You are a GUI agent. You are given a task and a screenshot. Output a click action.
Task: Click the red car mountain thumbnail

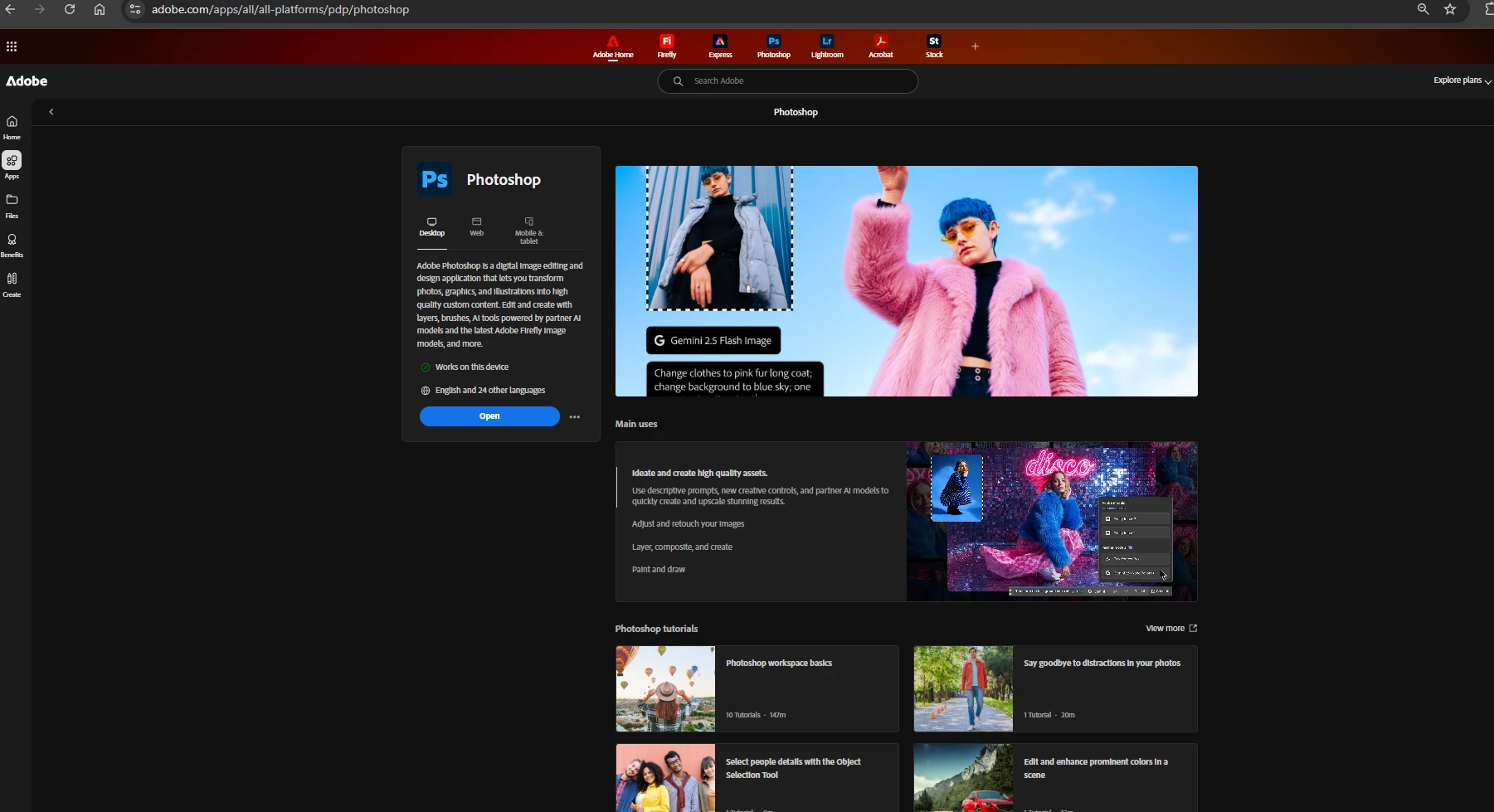[x=963, y=778]
